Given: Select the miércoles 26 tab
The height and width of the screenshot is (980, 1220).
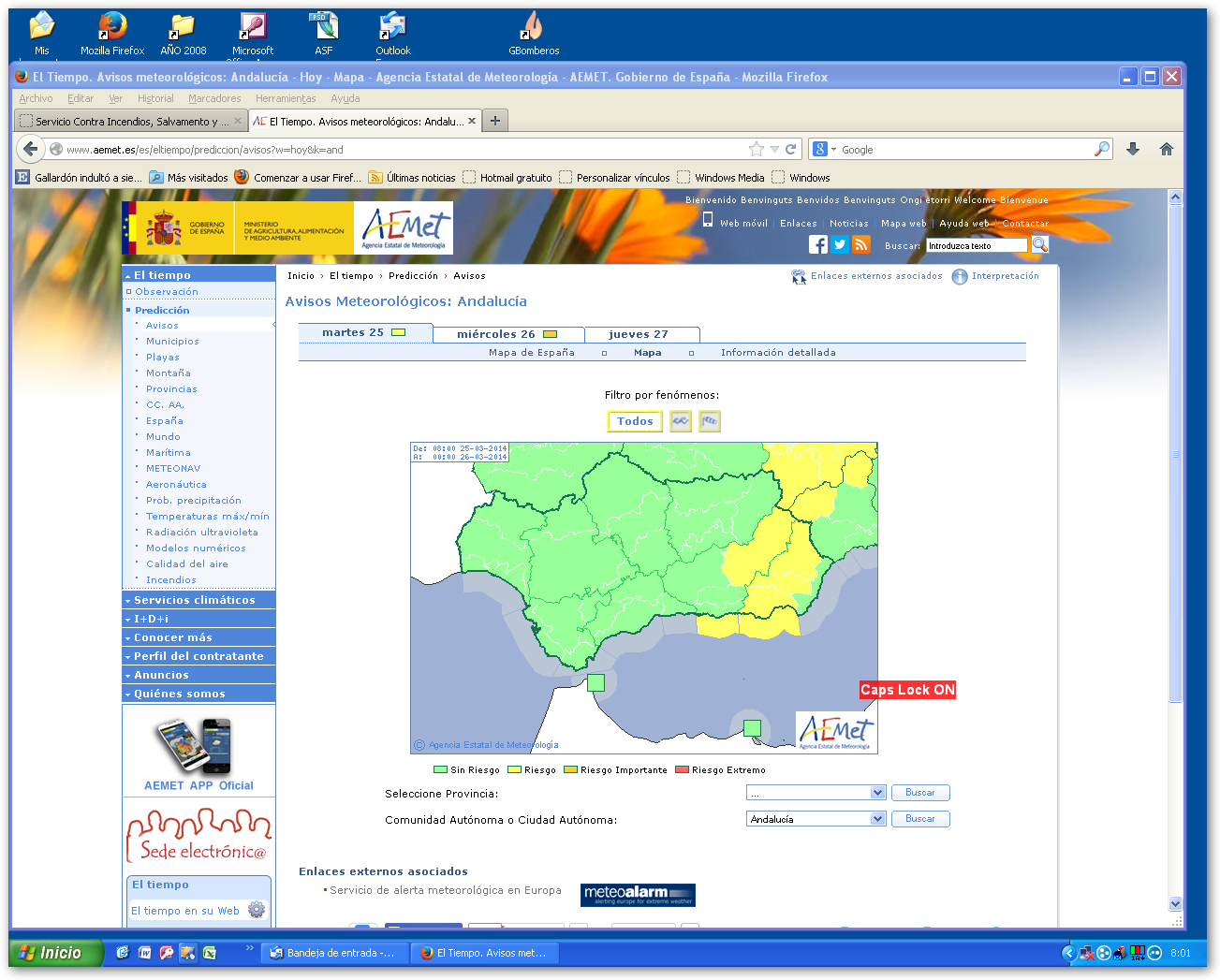Looking at the screenshot, I should (x=507, y=334).
